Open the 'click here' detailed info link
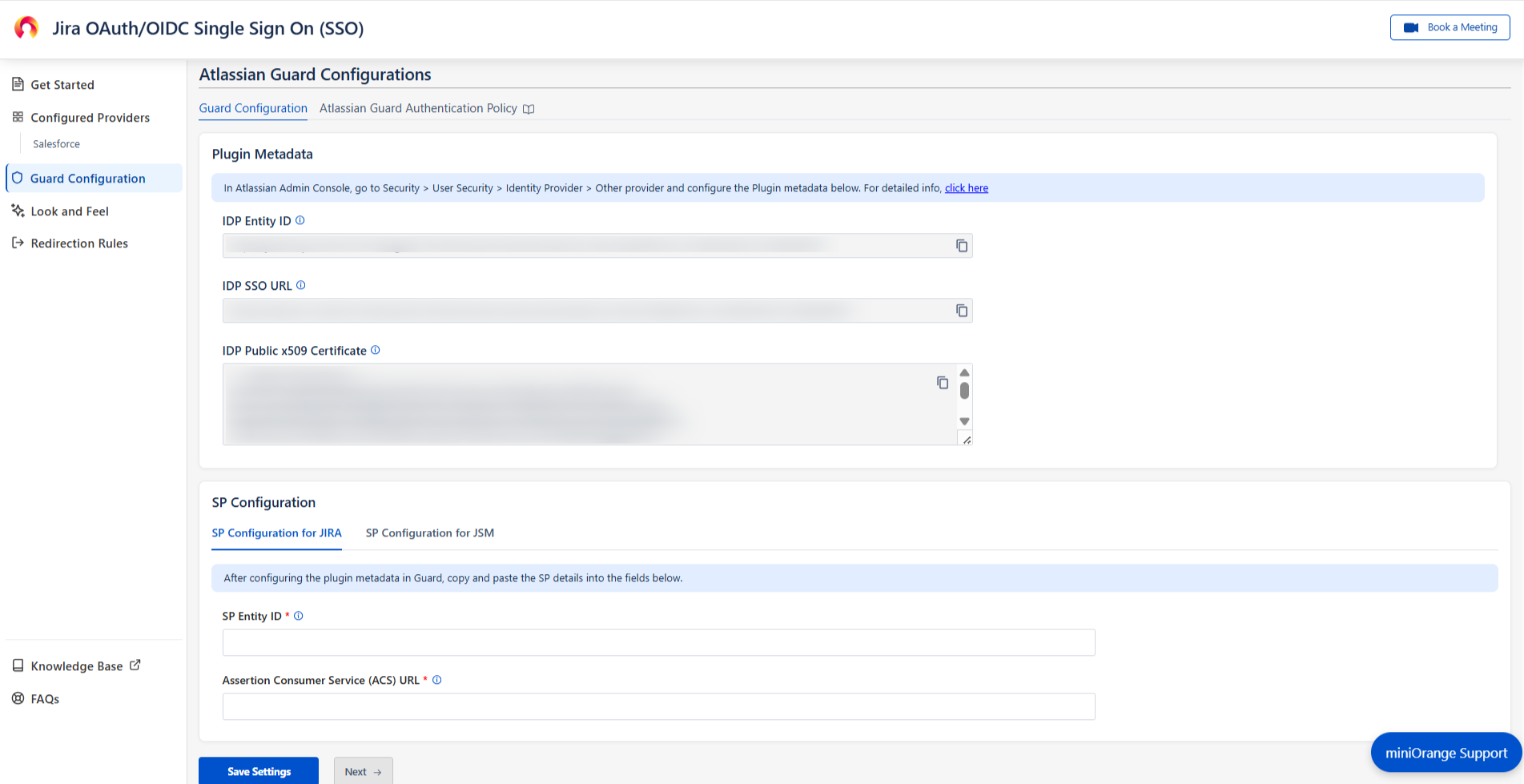 [x=967, y=188]
